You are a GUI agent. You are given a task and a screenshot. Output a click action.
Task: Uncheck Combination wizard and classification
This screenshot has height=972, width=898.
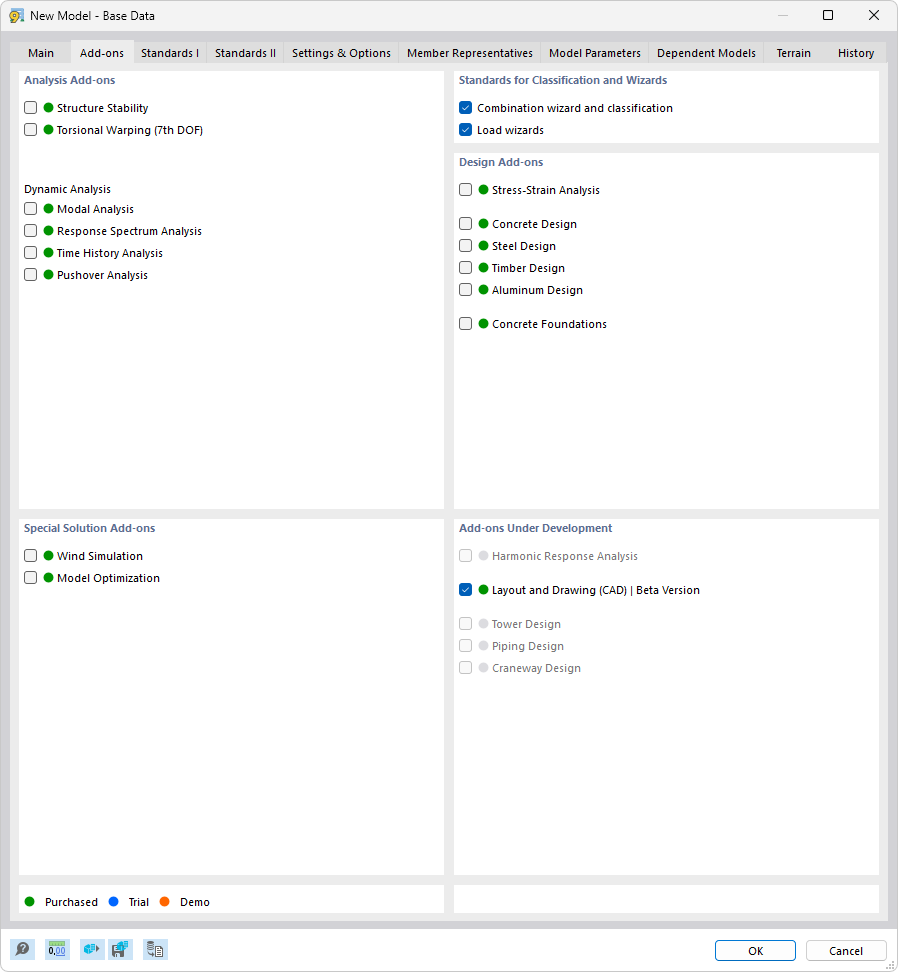pos(465,107)
